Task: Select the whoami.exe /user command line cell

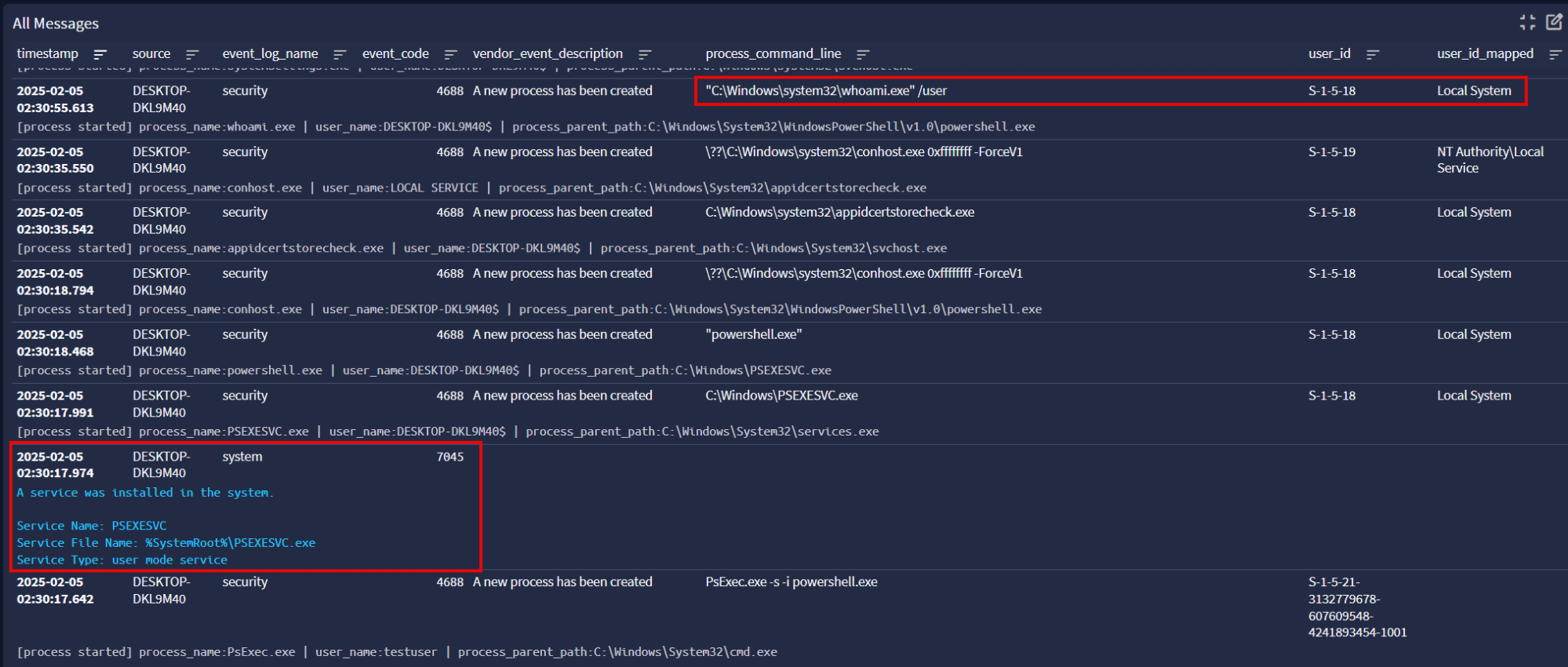Action: pyautogui.click(x=825, y=91)
